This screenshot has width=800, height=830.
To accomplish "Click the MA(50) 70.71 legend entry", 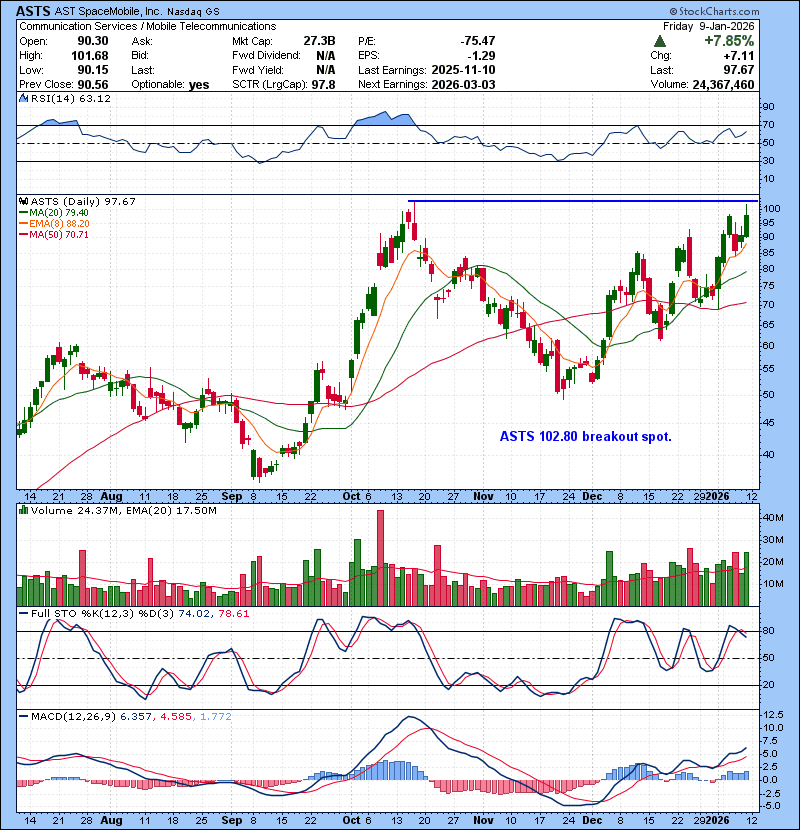I will [x=53, y=235].
